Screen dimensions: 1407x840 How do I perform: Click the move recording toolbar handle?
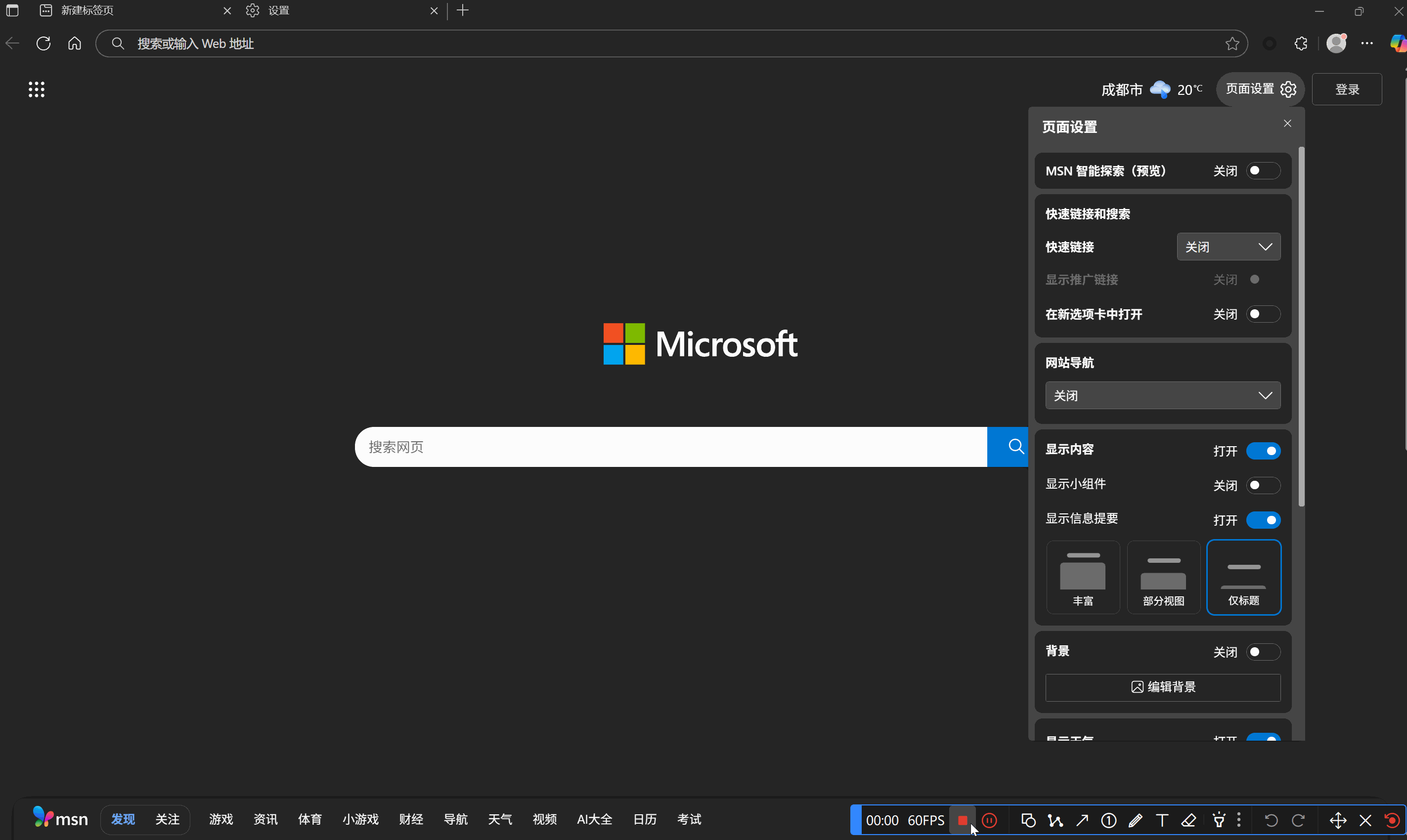point(1338,820)
